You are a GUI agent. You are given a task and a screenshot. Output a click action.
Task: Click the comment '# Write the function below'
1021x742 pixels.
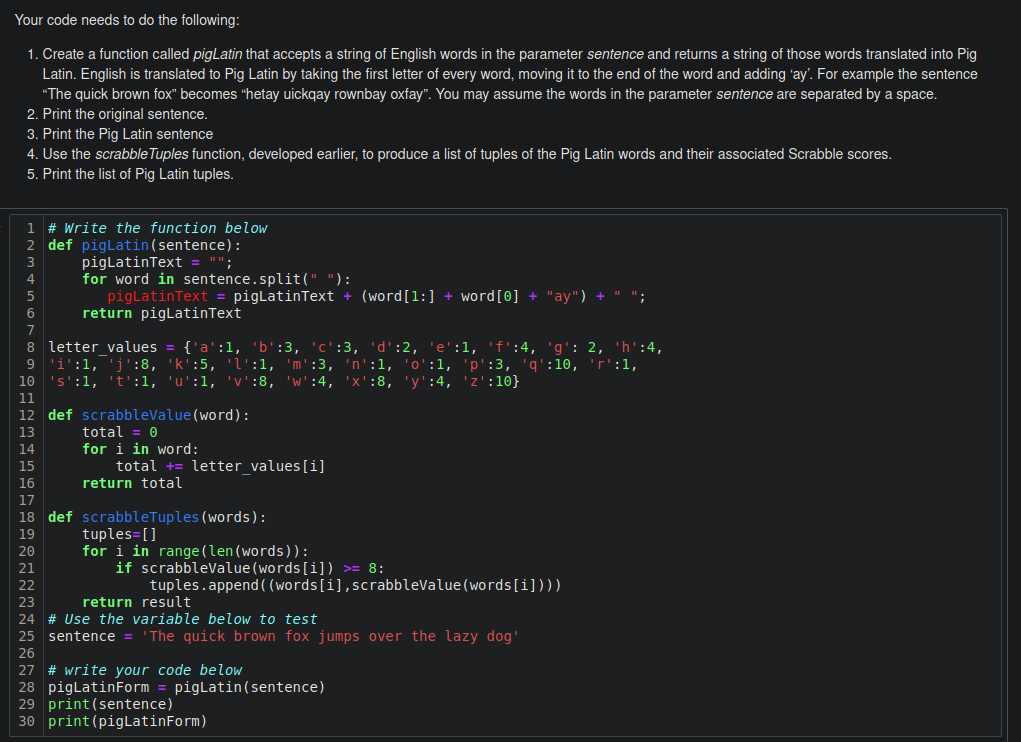click(158, 228)
